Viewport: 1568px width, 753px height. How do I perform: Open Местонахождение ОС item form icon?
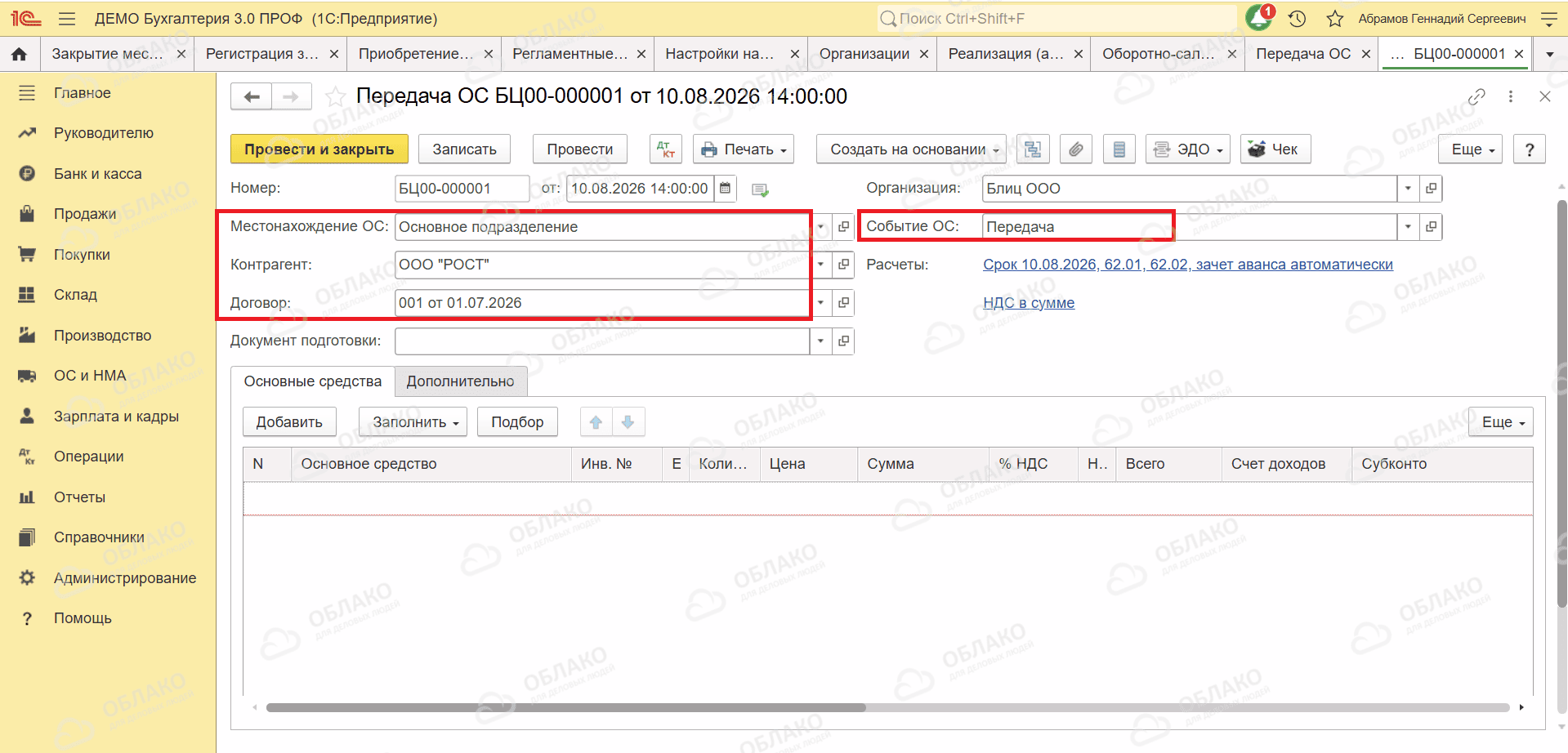[843, 227]
